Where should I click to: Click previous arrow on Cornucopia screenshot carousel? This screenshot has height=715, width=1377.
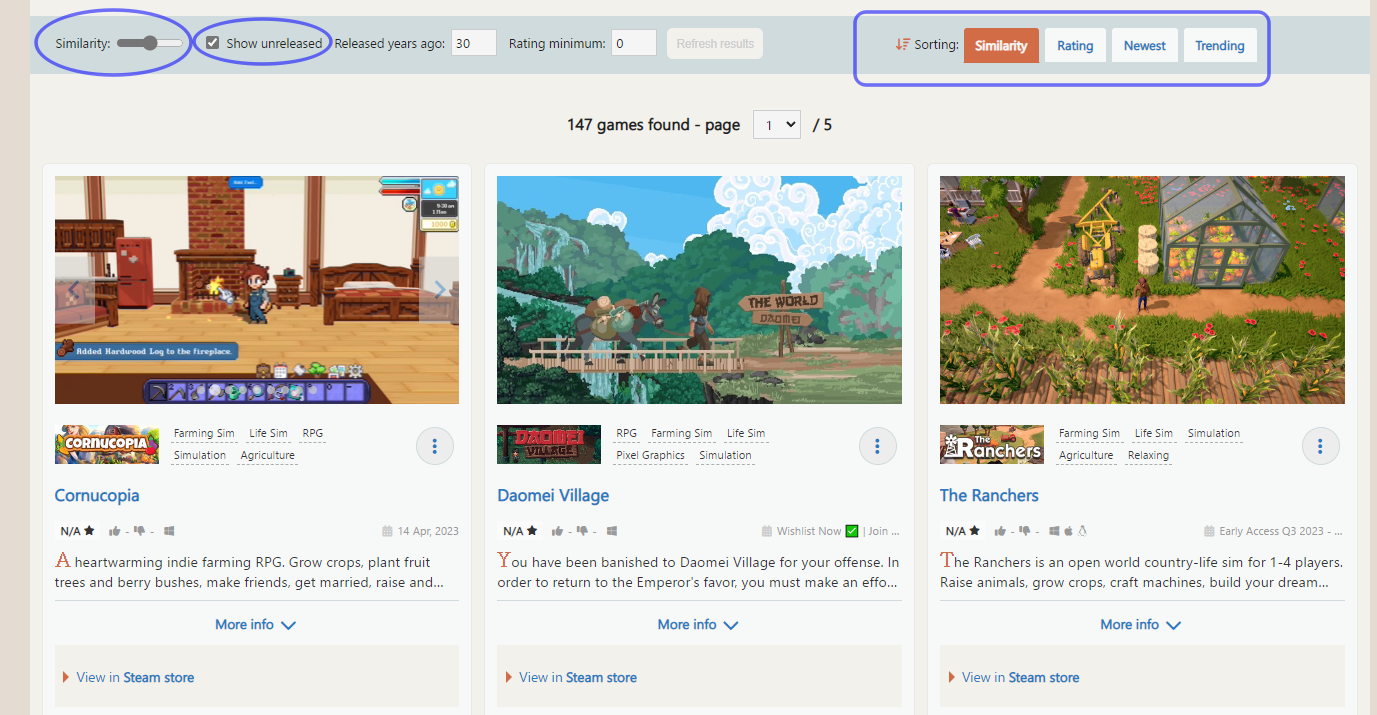[74, 290]
